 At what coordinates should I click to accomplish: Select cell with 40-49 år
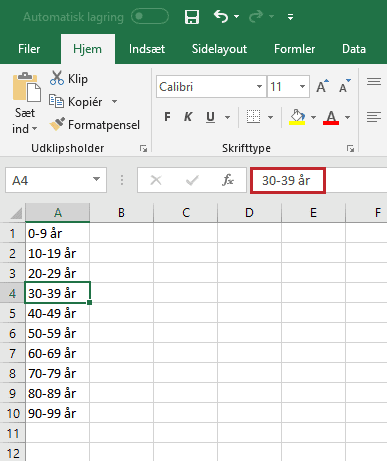coord(57,313)
